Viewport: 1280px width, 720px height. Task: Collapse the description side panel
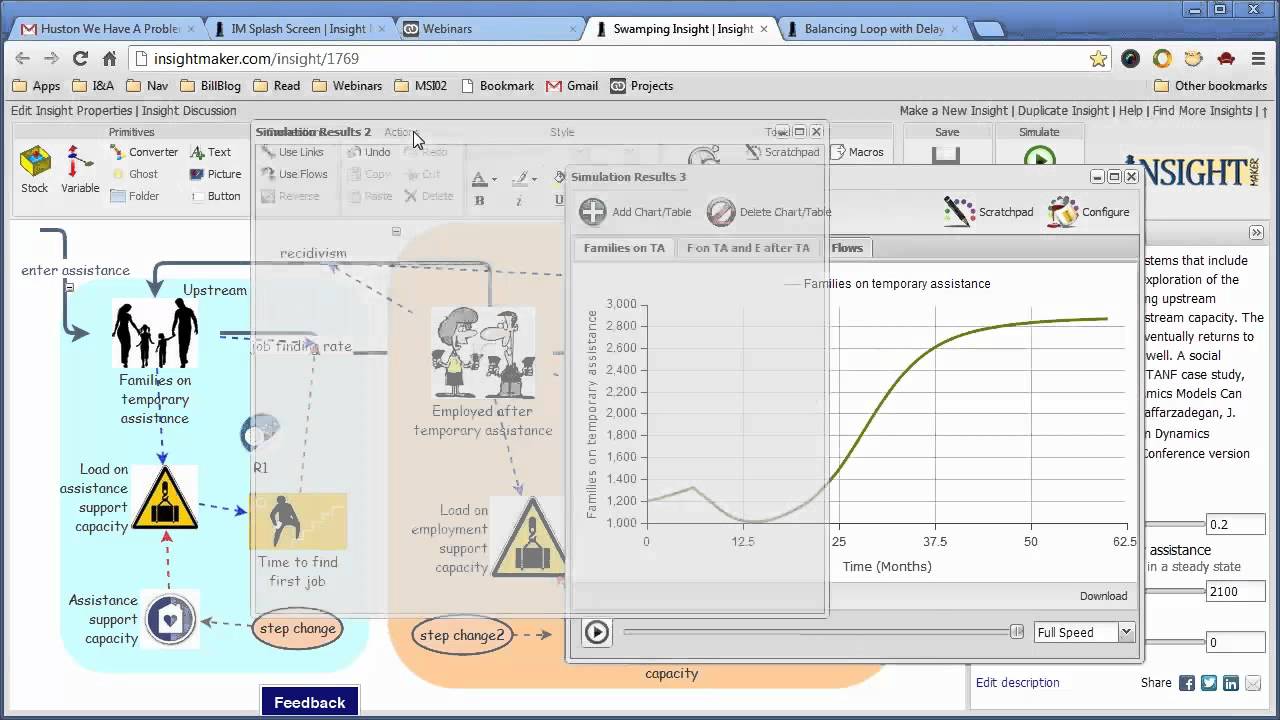[x=1256, y=232]
